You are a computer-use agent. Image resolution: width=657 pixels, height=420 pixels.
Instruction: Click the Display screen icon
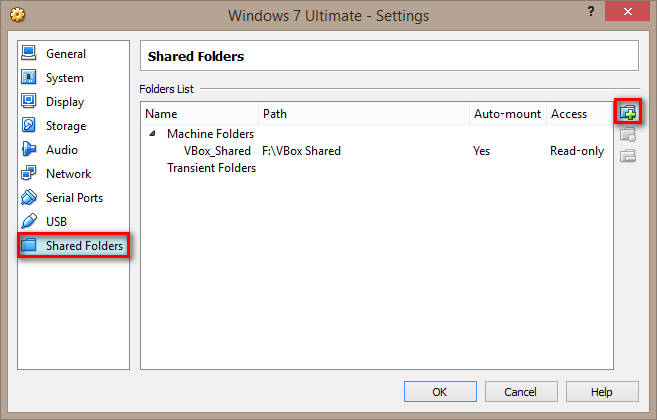coord(28,101)
